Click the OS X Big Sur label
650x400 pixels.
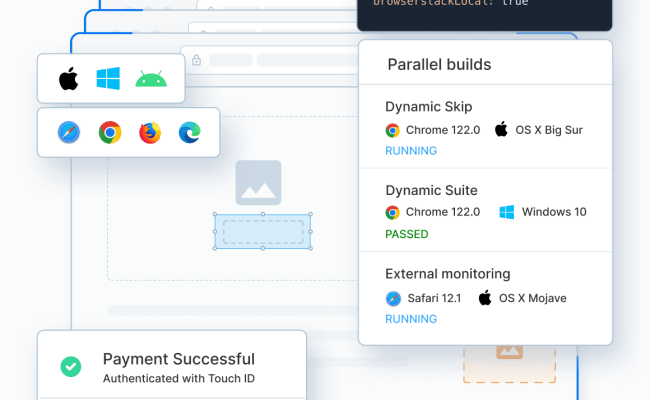549,130
